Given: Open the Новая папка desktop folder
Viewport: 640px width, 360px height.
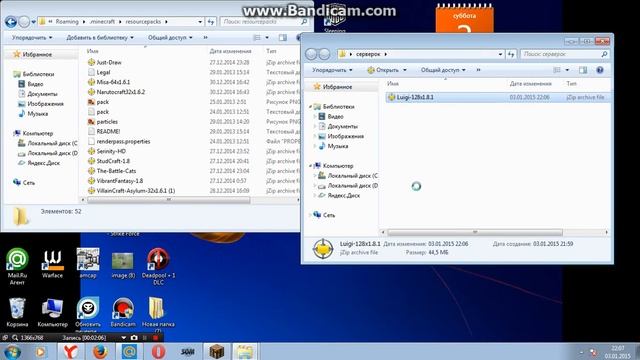Looking at the screenshot, I should (158, 313).
